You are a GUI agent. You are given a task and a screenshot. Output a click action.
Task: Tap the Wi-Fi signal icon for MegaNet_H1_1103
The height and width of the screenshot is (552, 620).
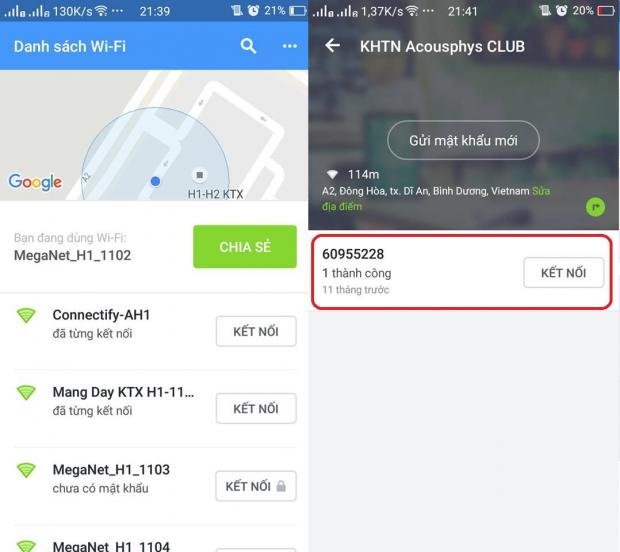26,470
